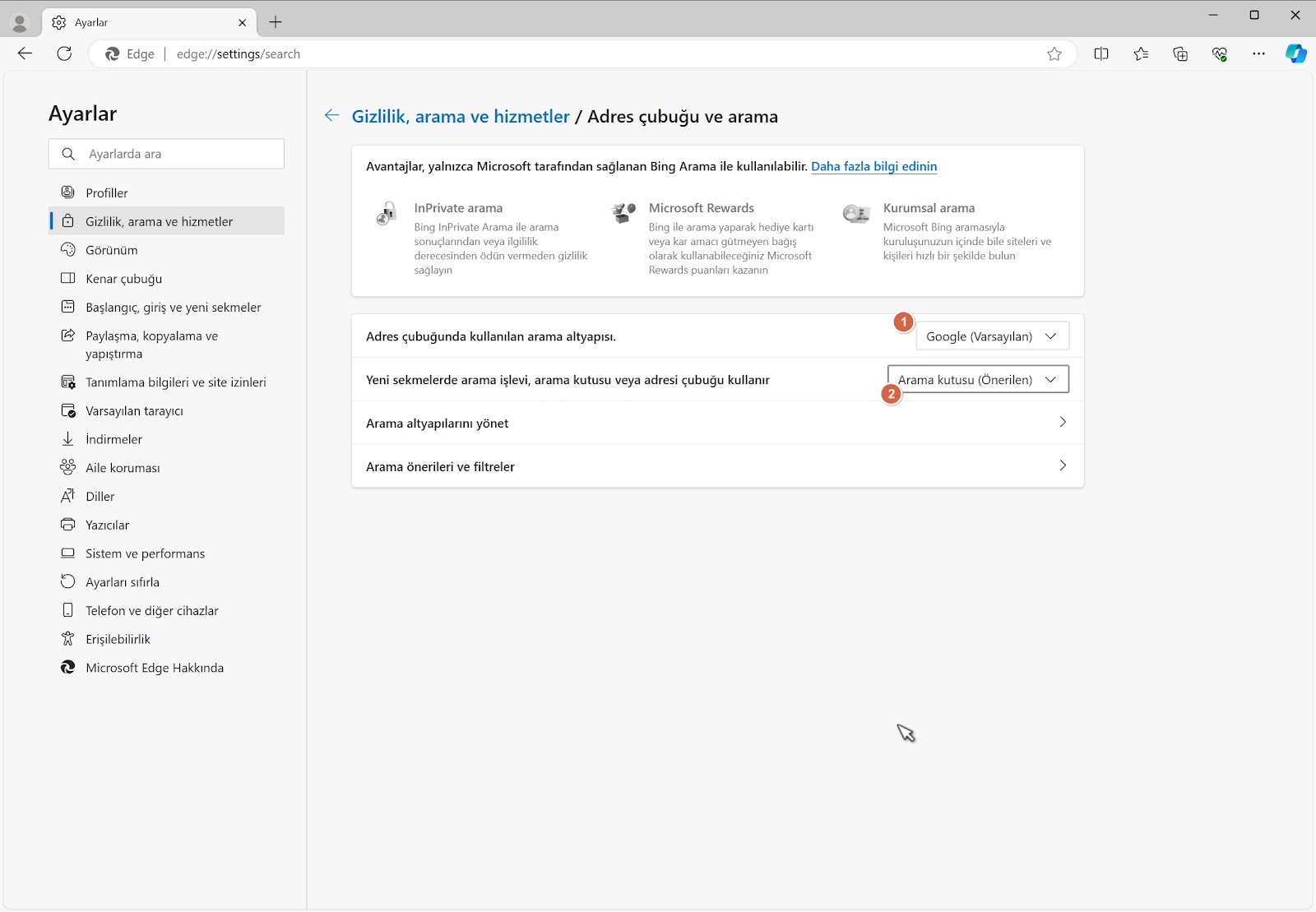Open a new tab with plus
Viewport: 1316px width, 912px height.
click(x=276, y=22)
